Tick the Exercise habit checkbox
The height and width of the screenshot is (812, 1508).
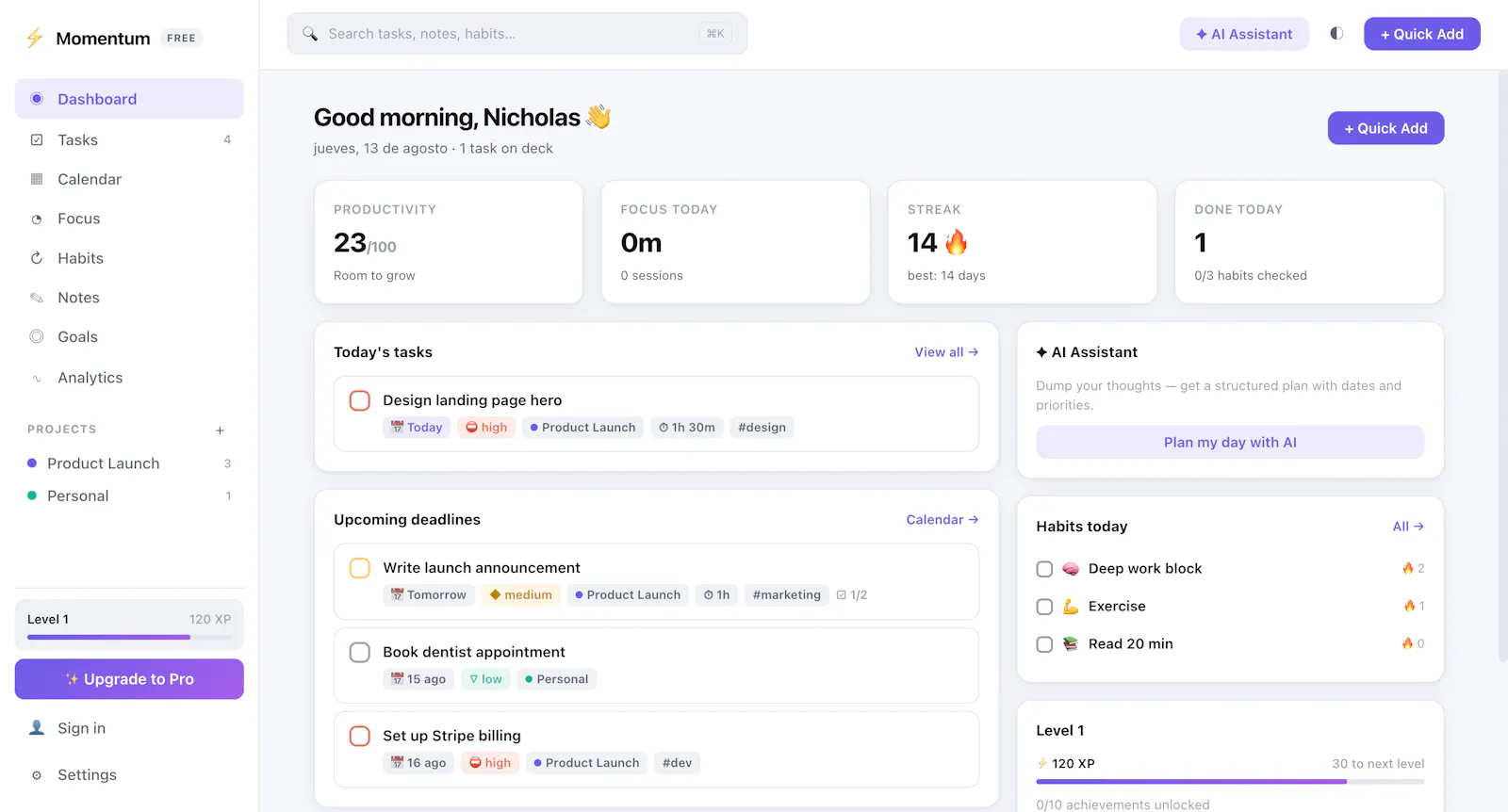(1044, 607)
